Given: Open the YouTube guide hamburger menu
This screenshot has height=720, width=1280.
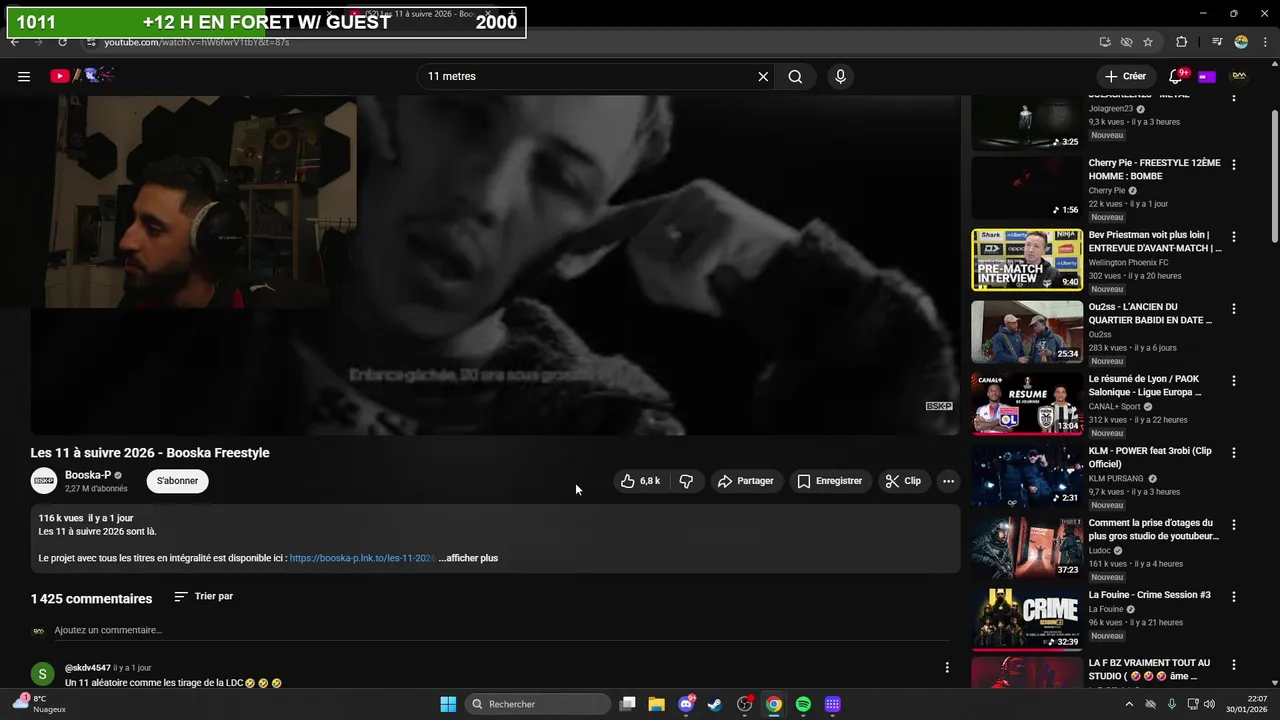Looking at the screenshot, I should (24, 76).
